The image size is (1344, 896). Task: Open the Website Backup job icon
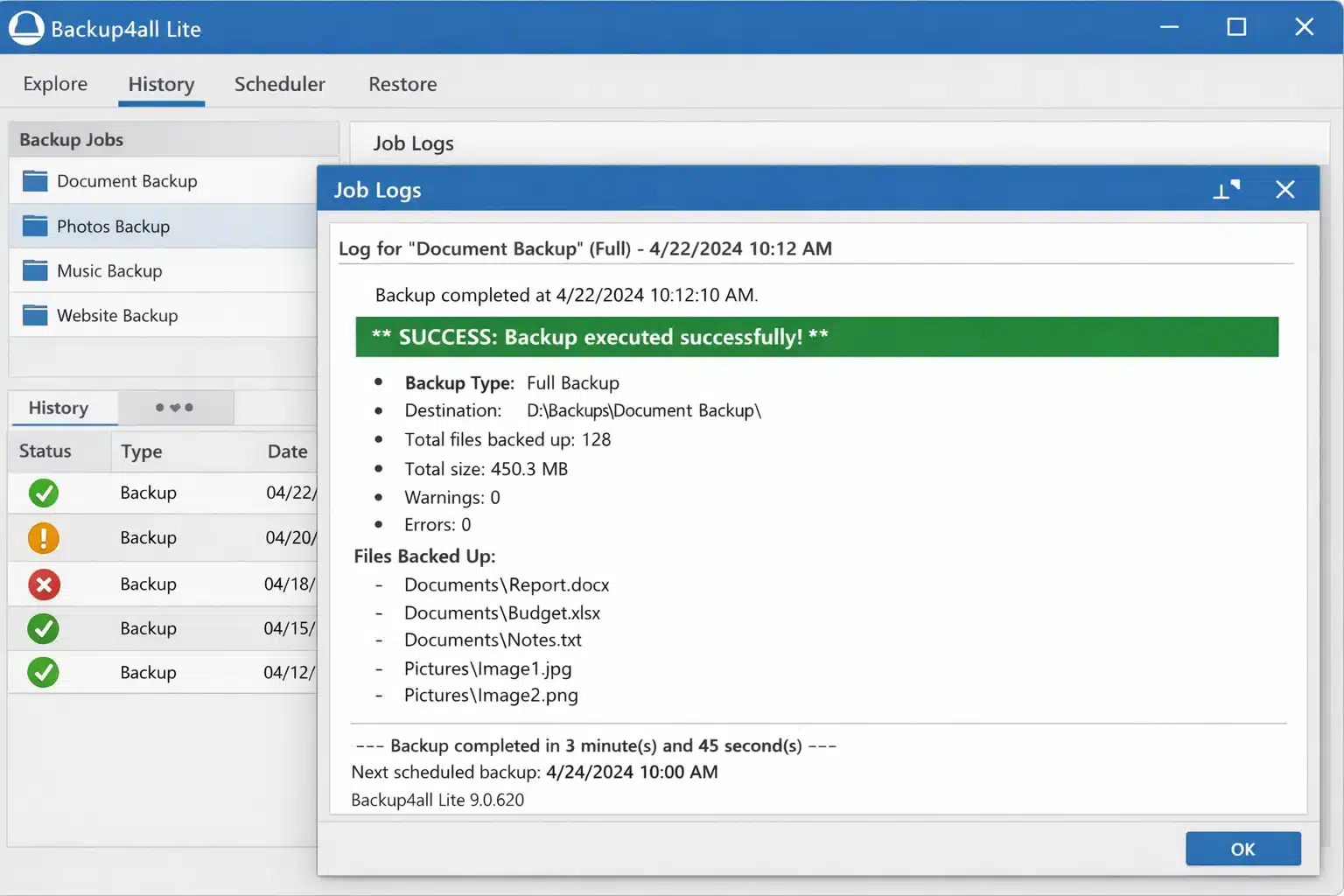(x=35, y=315)
